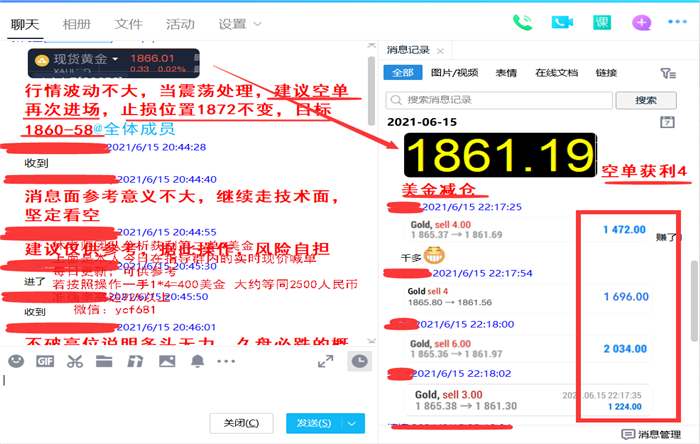The height and width of the screenshot is (444, 700).
Task: Switch to the 相册 tab
Action: 77,24
